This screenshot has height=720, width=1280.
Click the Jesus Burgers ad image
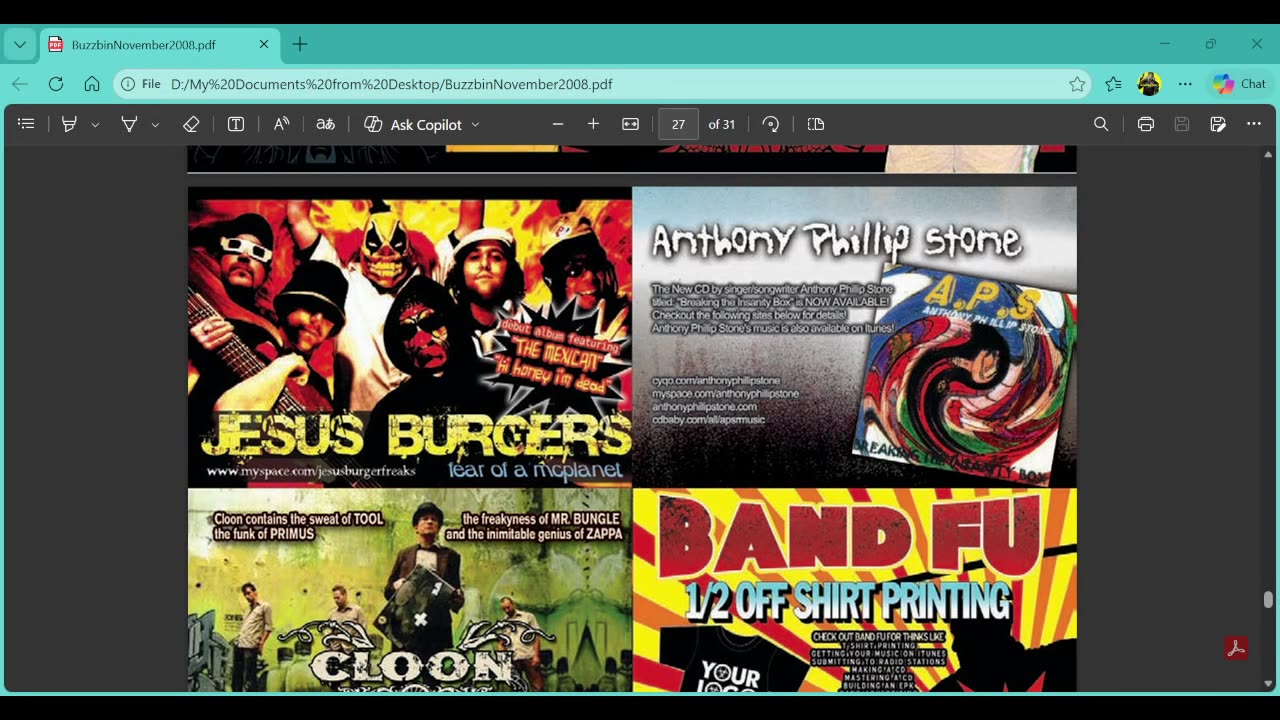coord(410,337)
